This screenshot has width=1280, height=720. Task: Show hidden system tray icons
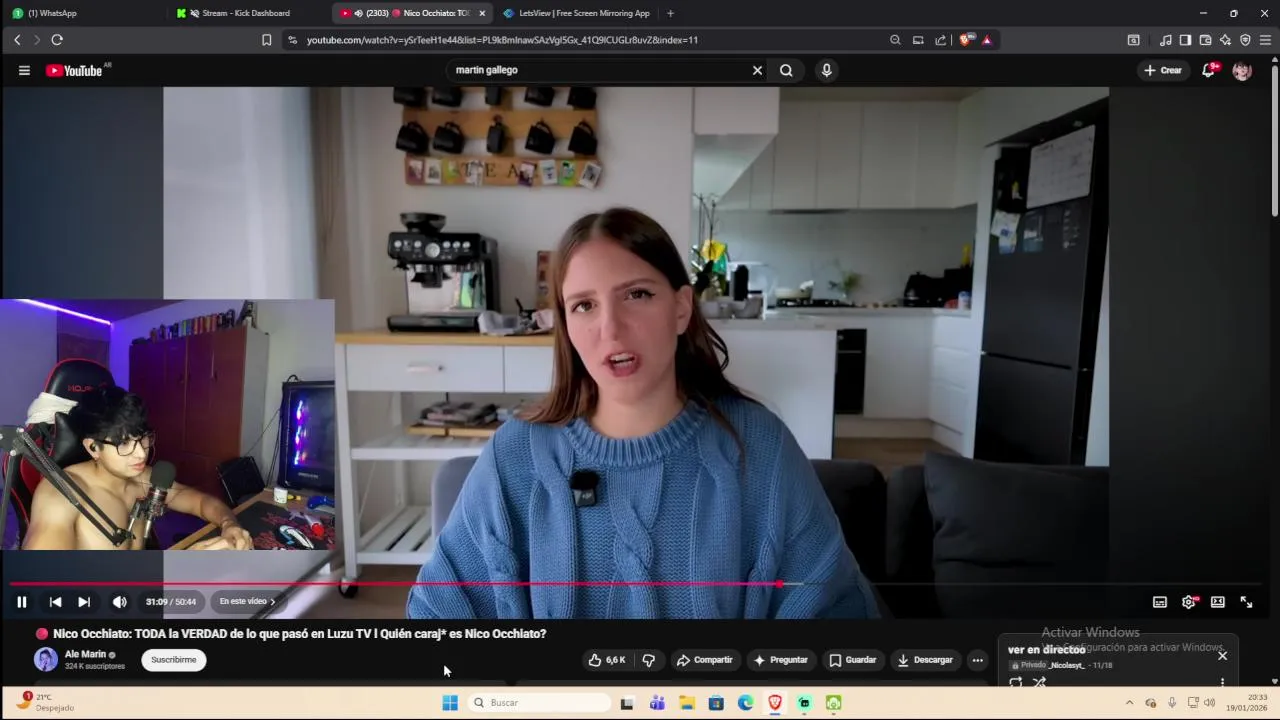1129,703
